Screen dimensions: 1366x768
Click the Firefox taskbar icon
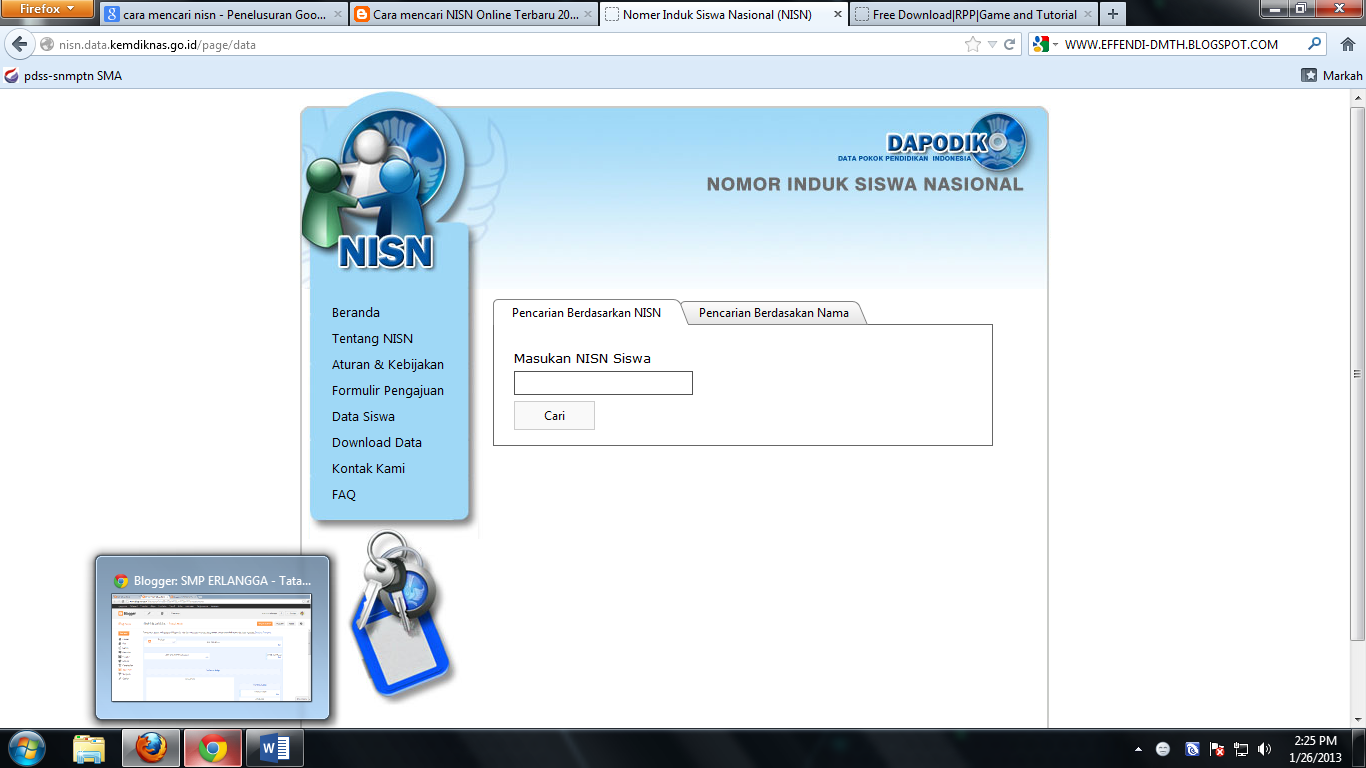point(151,748)
